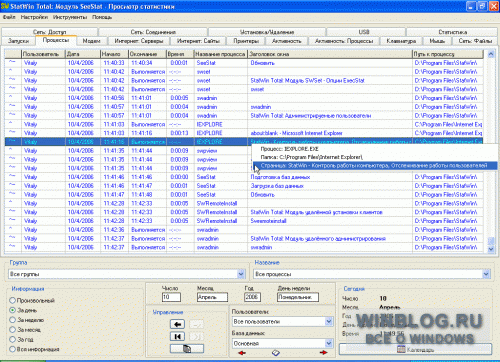Select the row titled Sweremoteinstall
The height and width of the screenshot is (362, 500).
[x=244, y=221]
